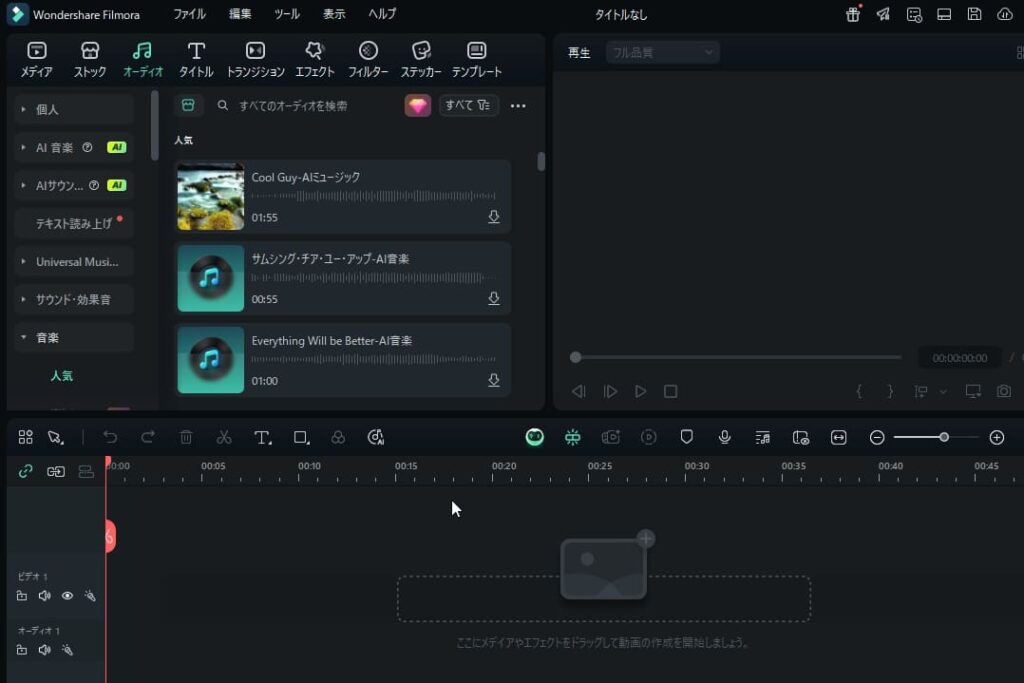Collapse the 音楽 category
Viewport: 1024px width, 683px height.
tap(74, 337)
